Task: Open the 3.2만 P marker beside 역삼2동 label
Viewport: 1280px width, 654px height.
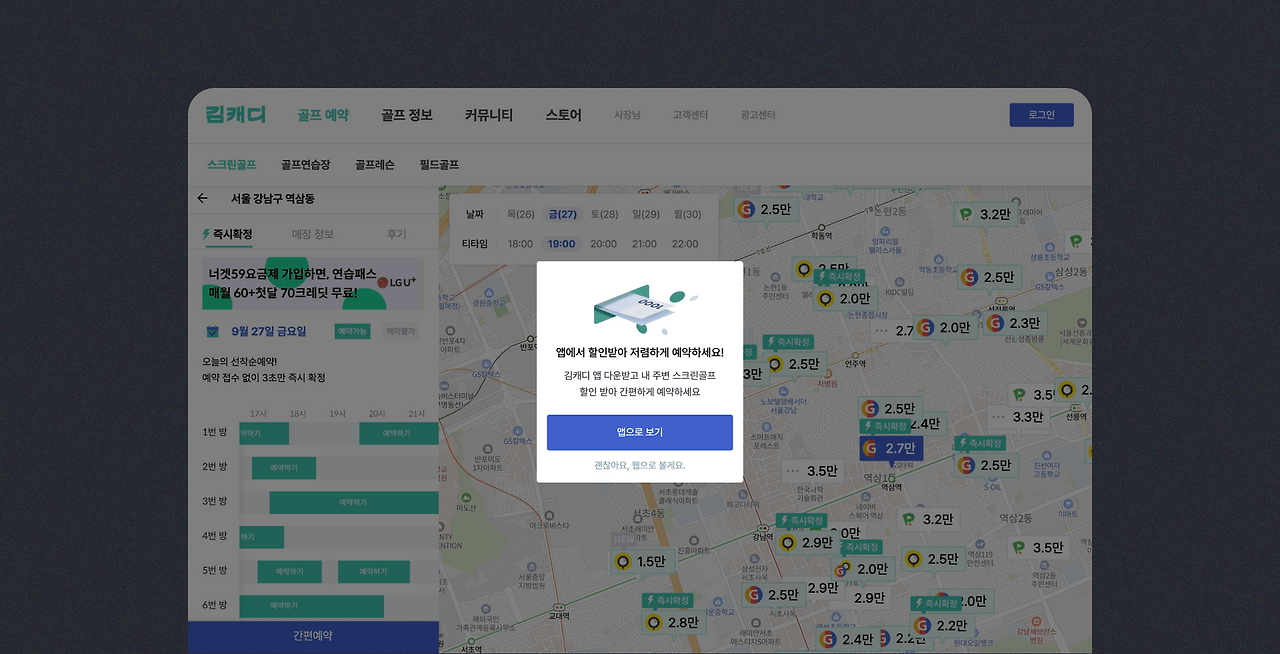Action: [927, 519]
